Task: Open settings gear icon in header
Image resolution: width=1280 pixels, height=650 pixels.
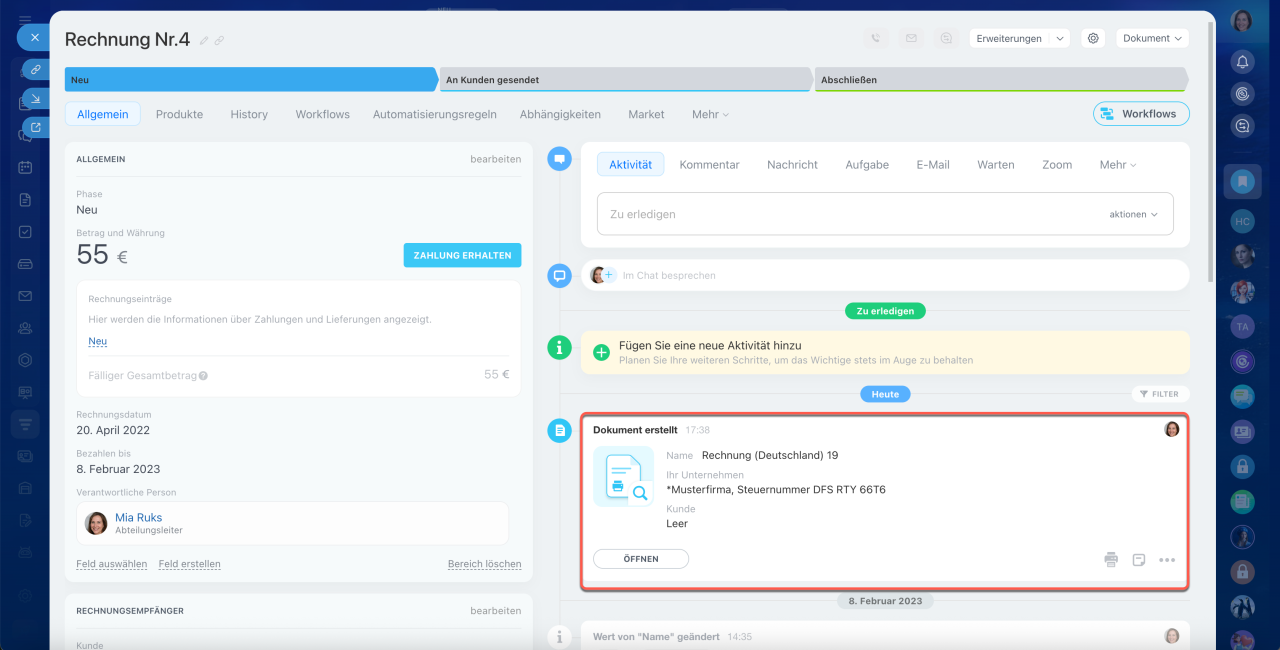Action: pyautogui.click(x=1093, y=38)
